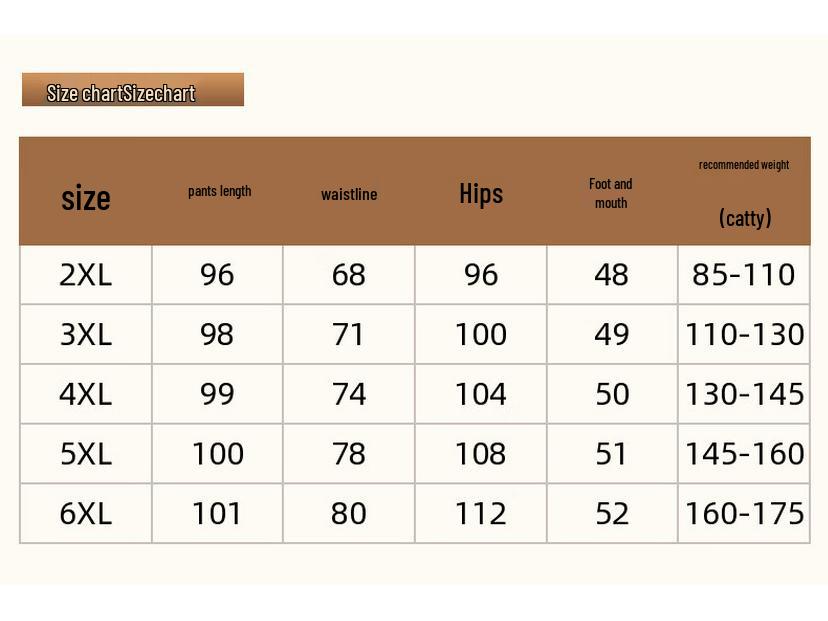Click the Size chart title banner
Viewport: 828px width, 621px height.
click(x=132, y=90)
